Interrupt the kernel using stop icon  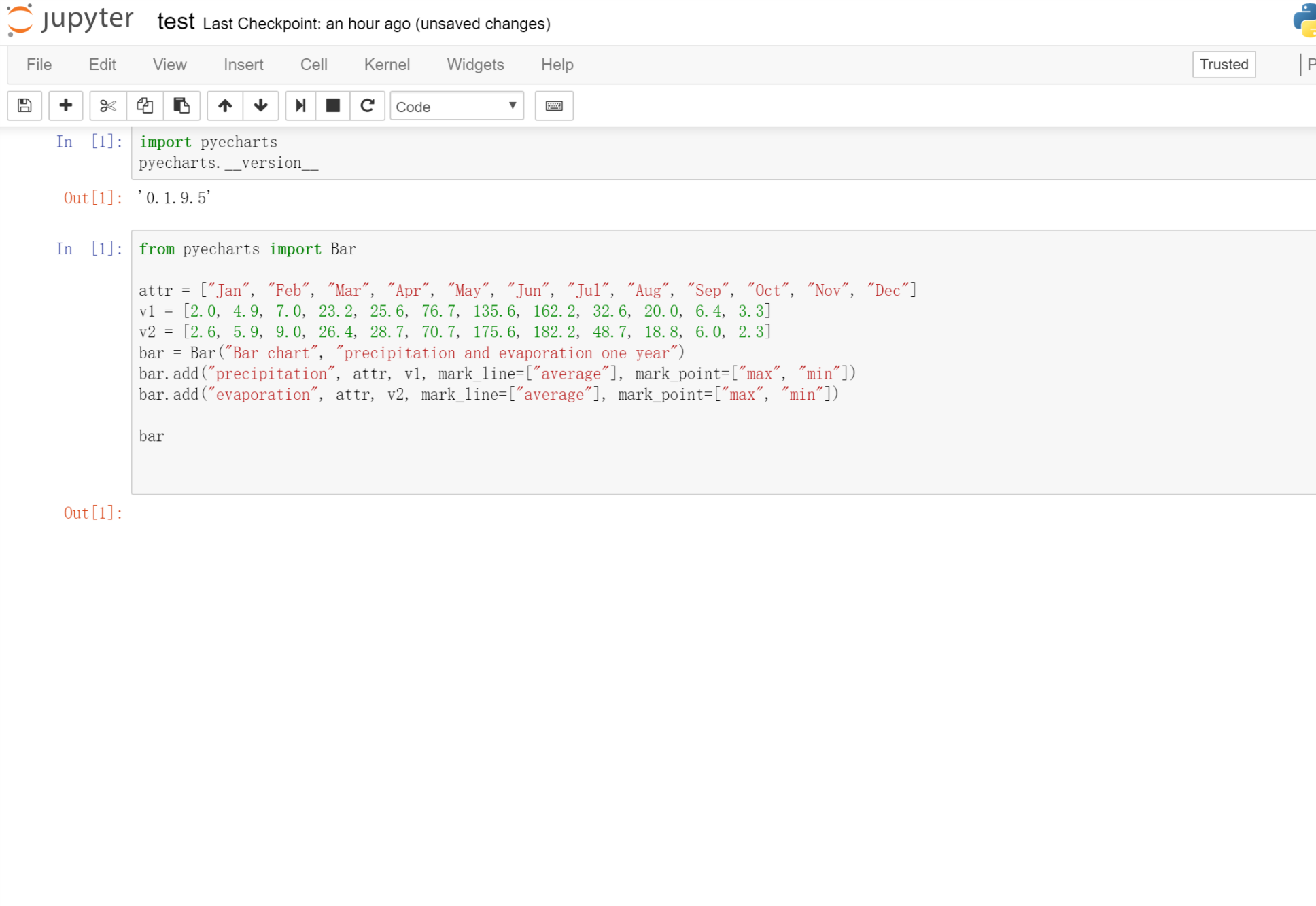coord(332,106)
